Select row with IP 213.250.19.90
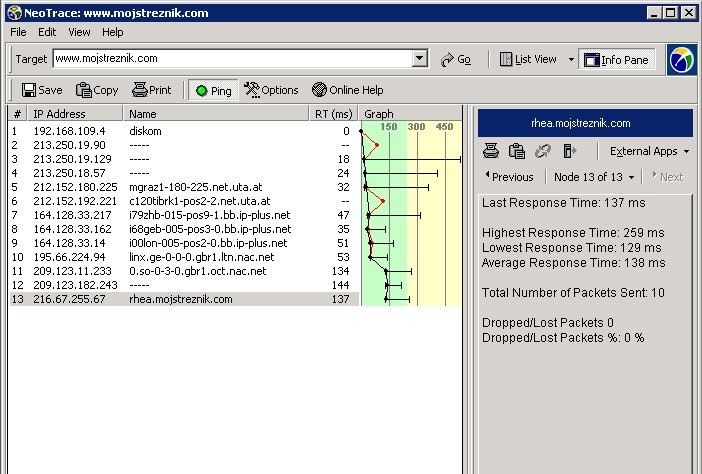Screen dimensions: 702x474 coord(184,145)
